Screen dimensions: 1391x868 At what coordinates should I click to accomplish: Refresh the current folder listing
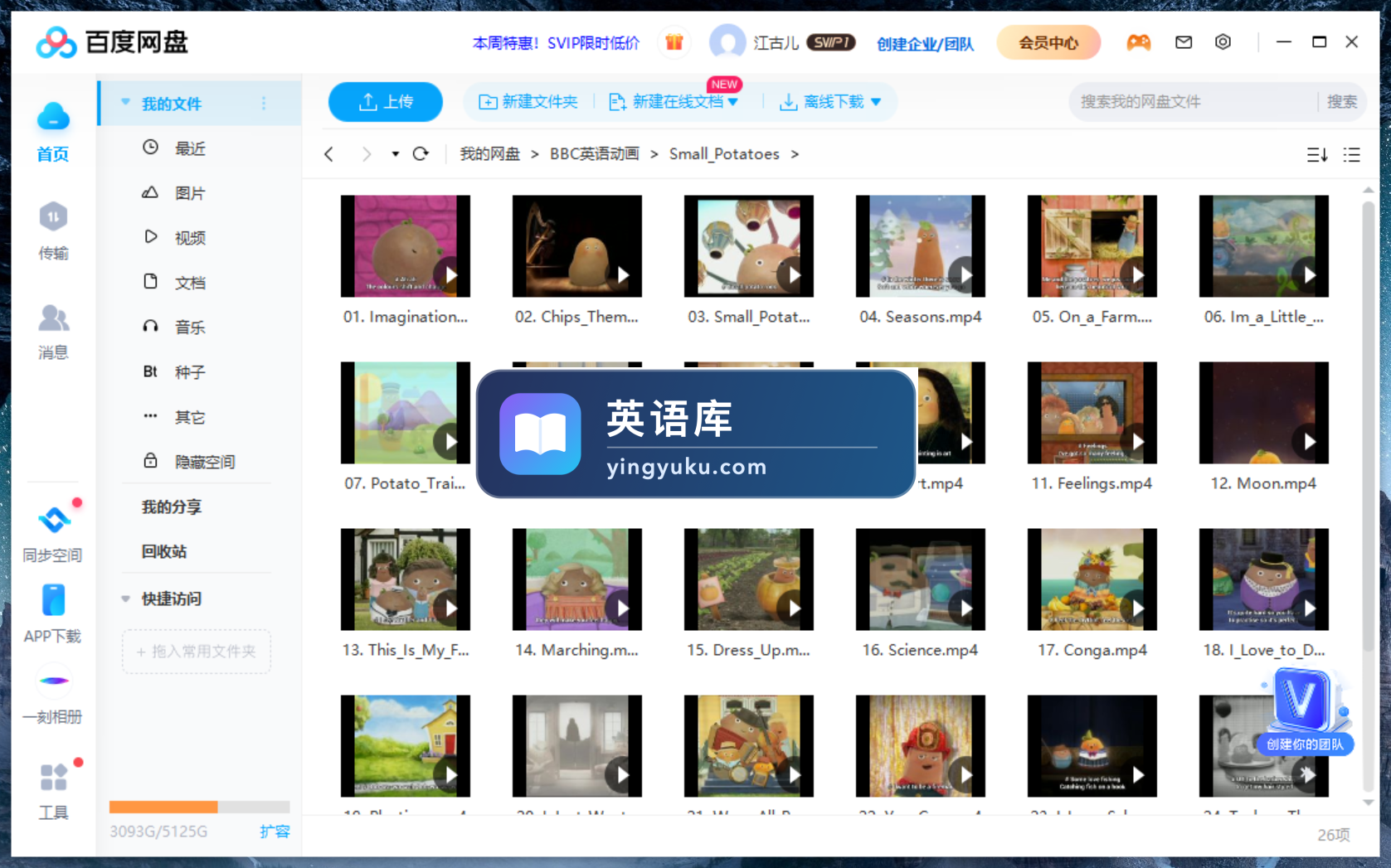[421, 154]
